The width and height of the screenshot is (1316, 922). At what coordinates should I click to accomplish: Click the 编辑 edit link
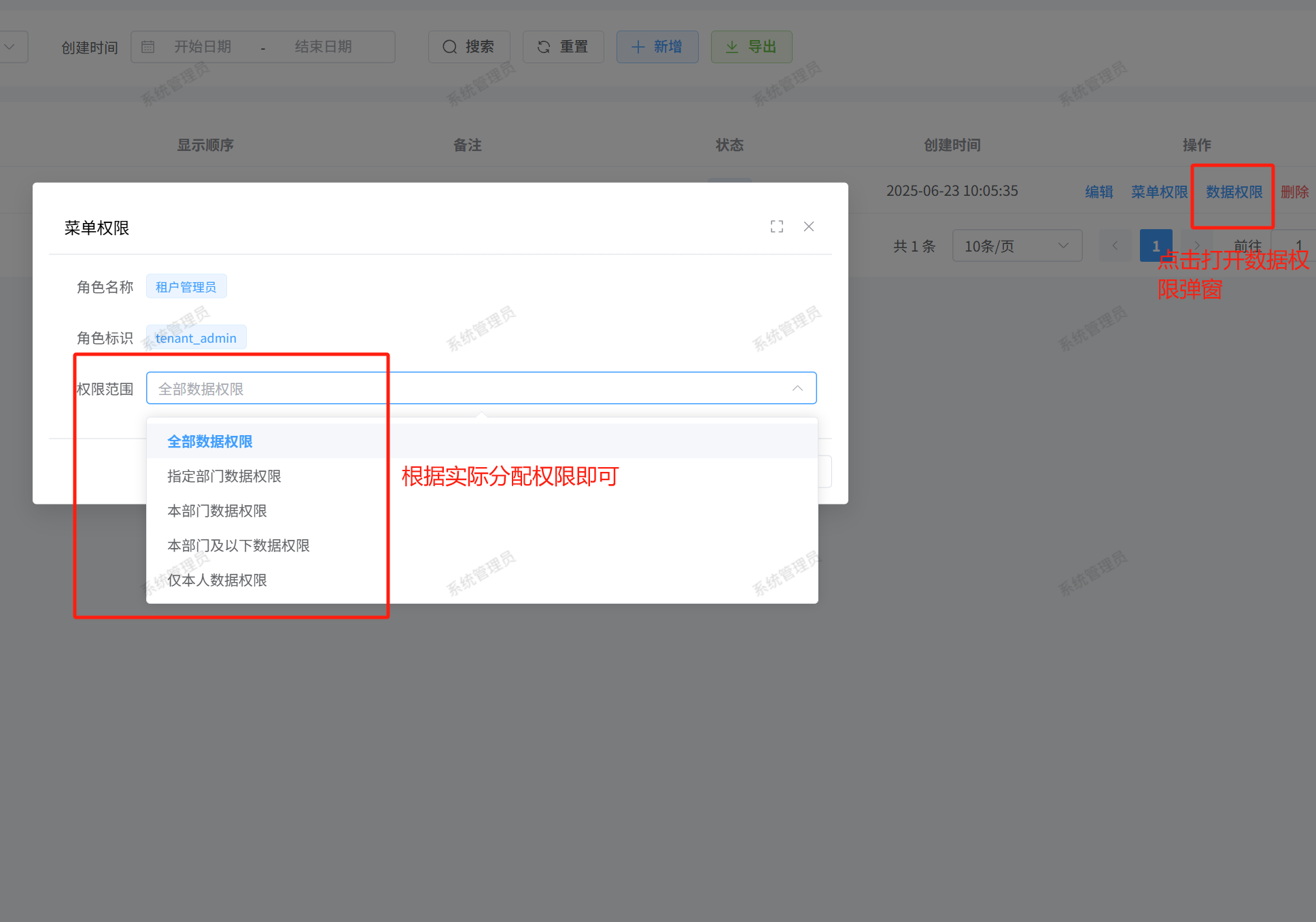[1099, 192]
